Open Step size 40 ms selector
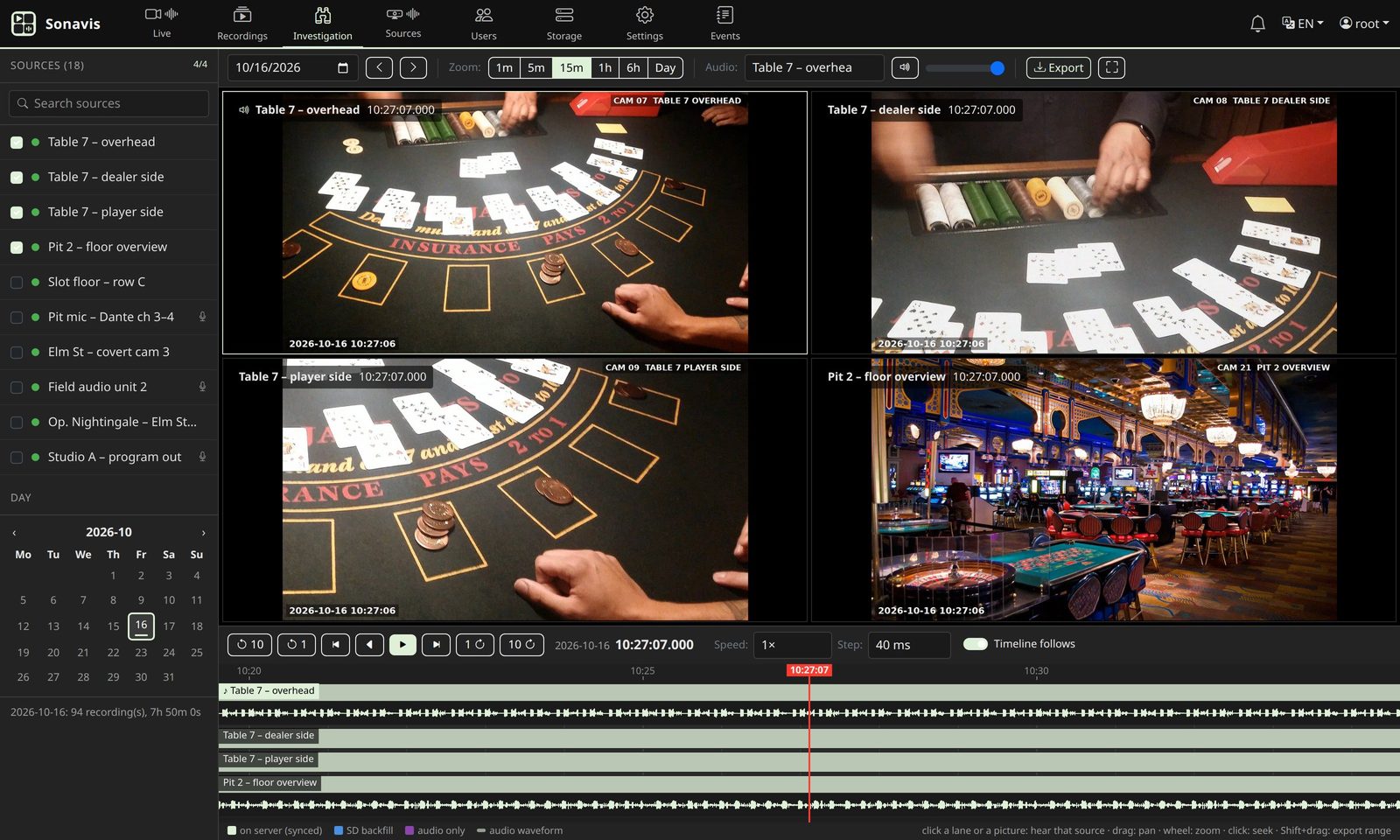The height and width of the screenshot is (840, 1400). click(909, 645)
